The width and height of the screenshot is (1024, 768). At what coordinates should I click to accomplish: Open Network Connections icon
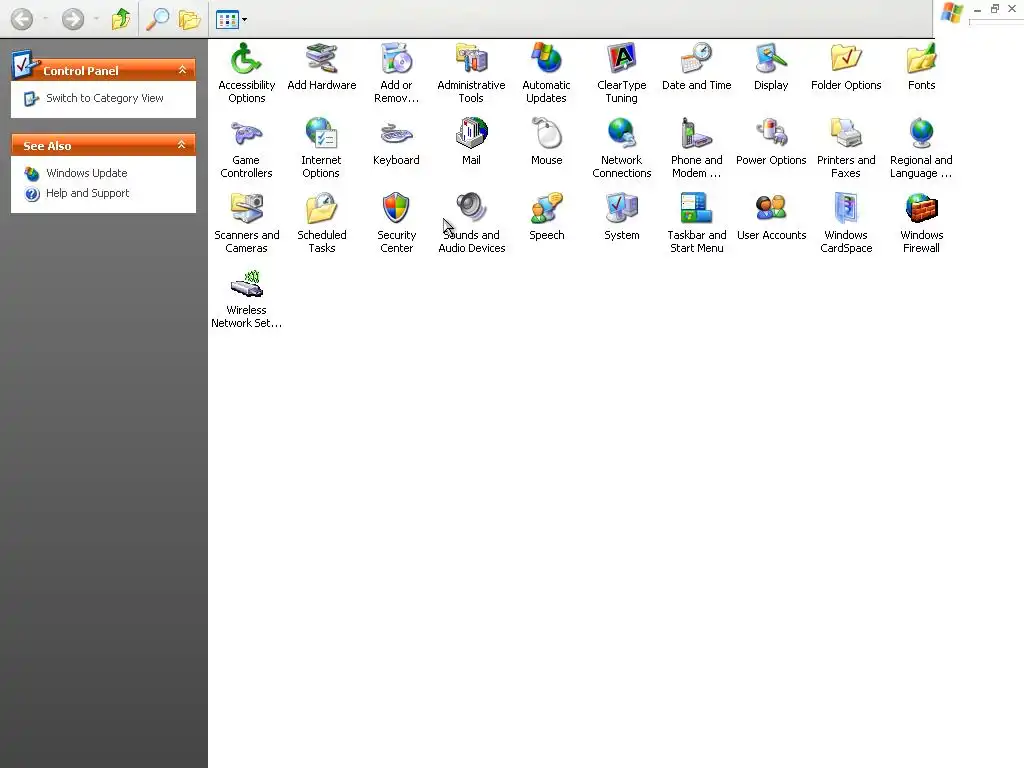point(622,134)
